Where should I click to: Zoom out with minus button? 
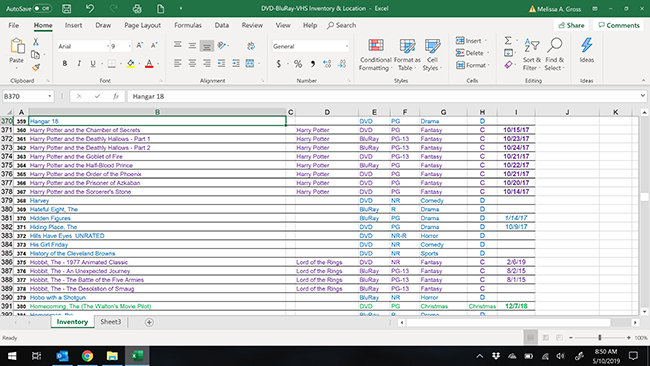(x=571, y=338)
